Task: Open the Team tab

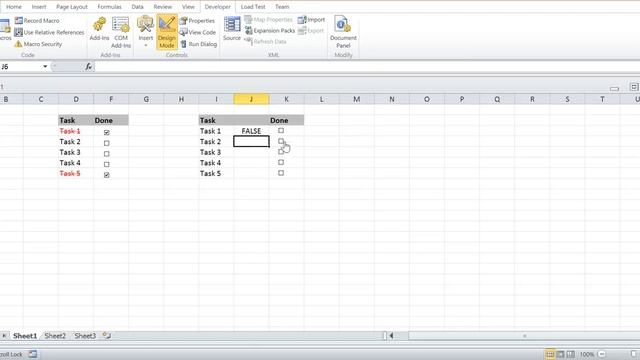Action: point(282,7)
